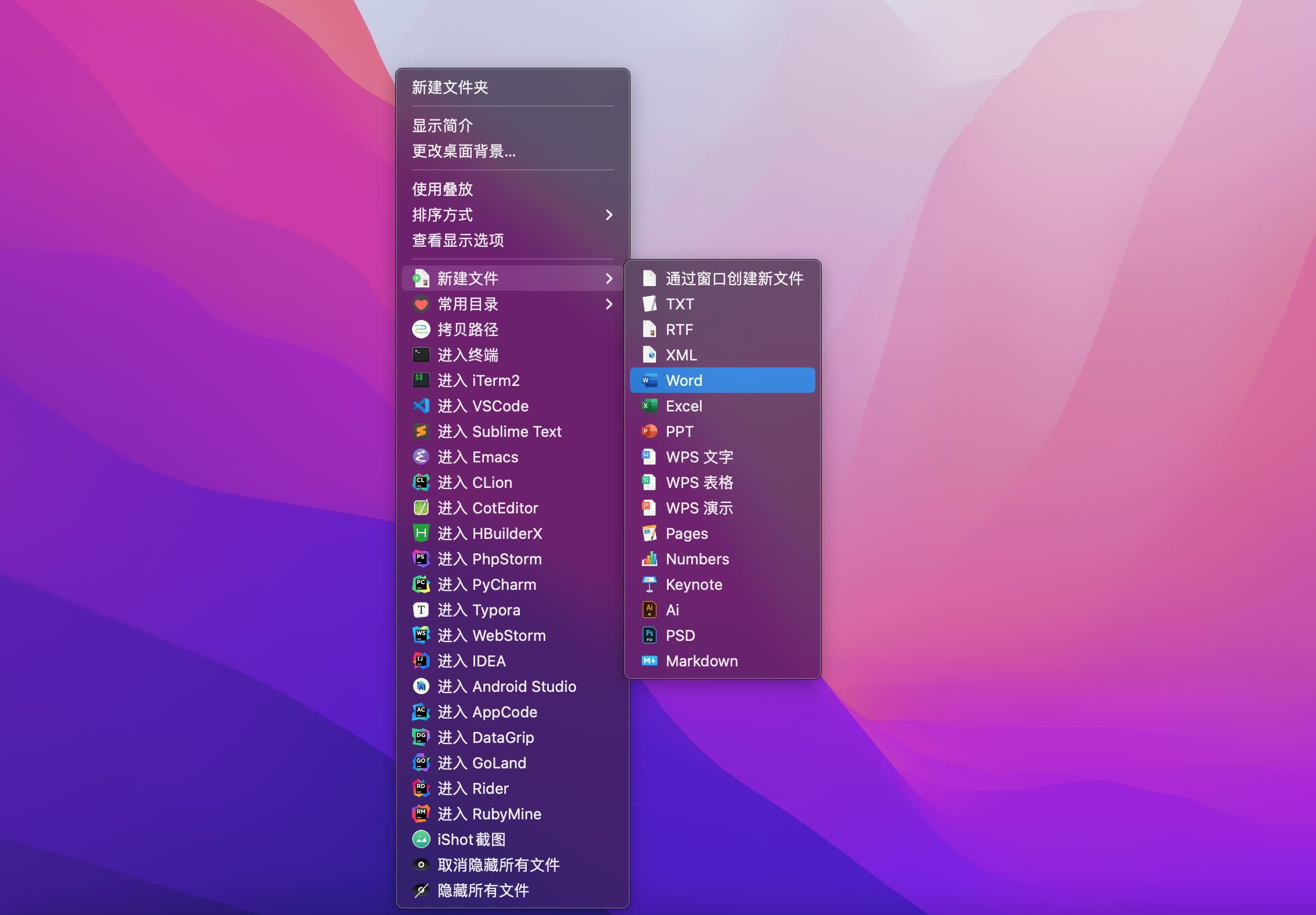
Task: Click the Ai icon in file submenu
Action: pos(651,609)
